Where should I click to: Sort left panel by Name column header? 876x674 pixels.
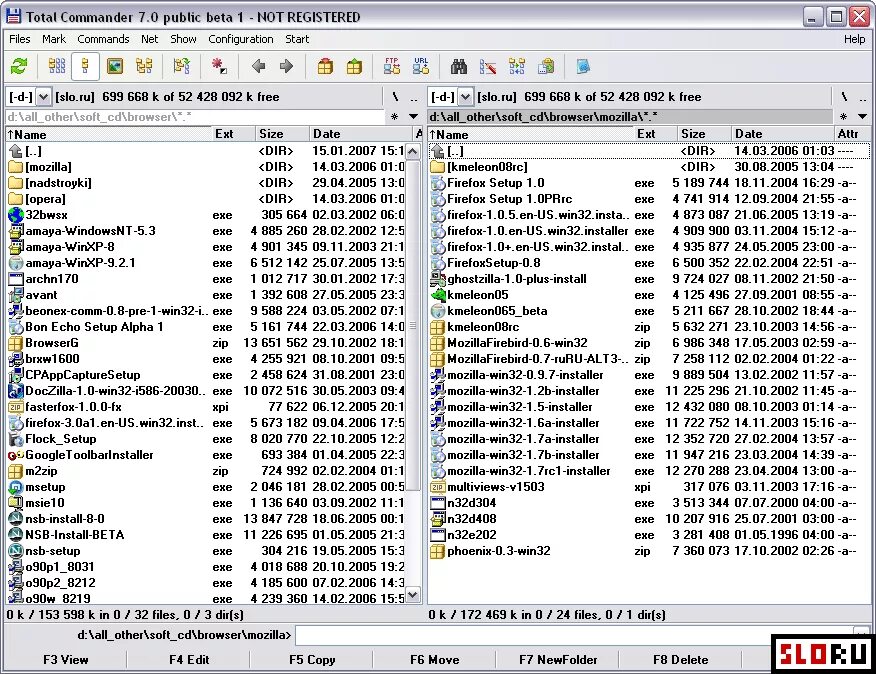tap(108, 134)
